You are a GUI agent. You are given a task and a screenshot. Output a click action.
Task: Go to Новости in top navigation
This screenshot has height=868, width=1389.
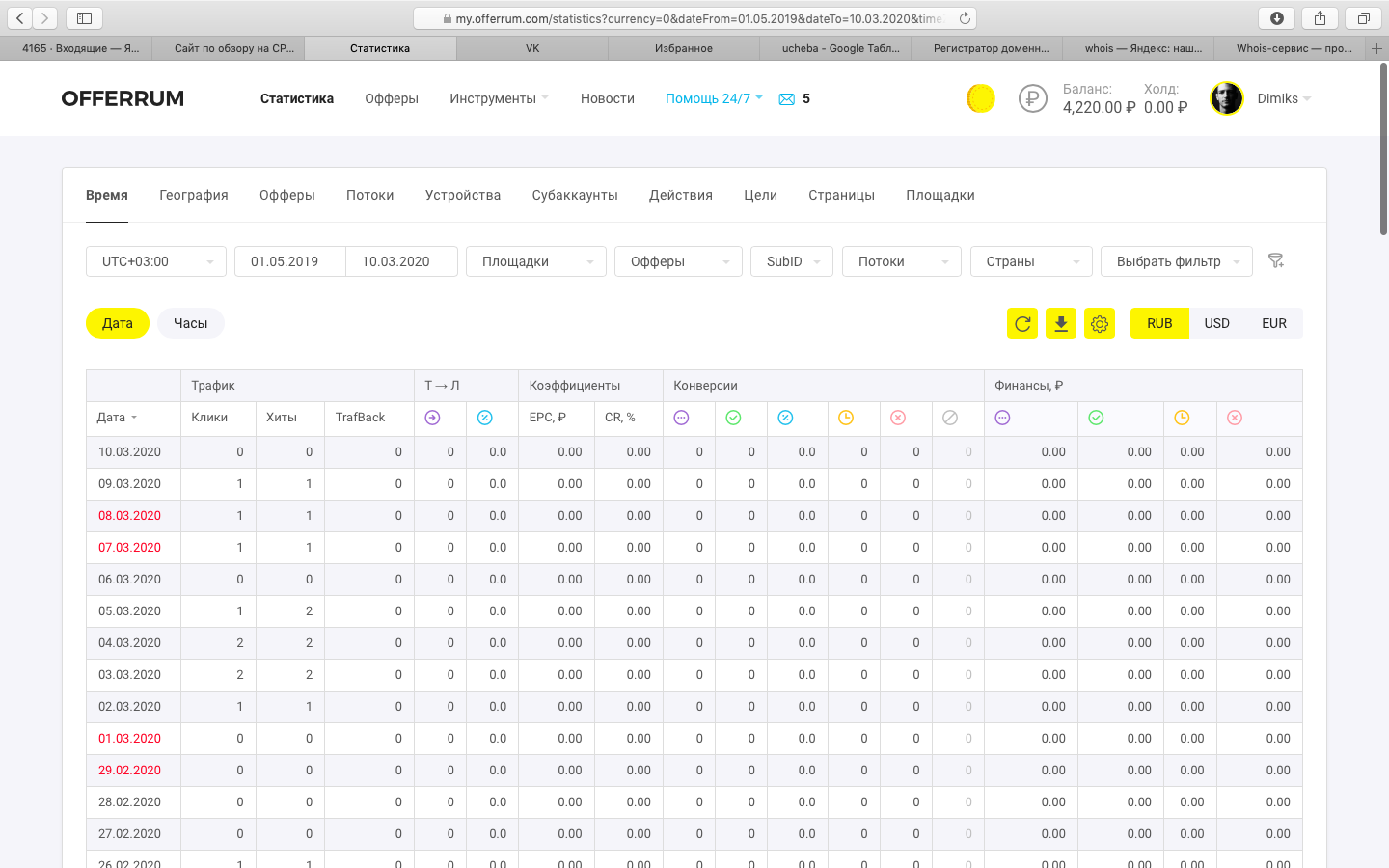point(608,98)
